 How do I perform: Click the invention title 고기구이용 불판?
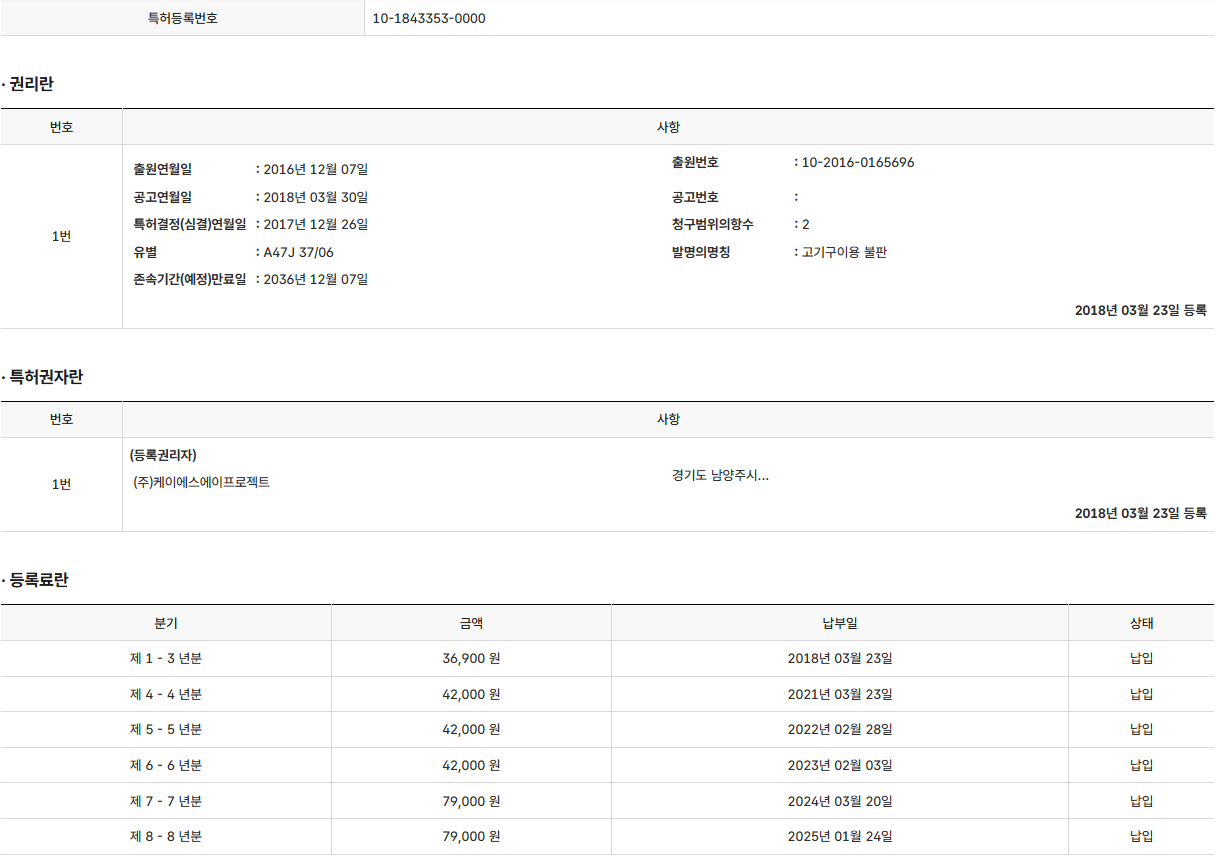tap(844, 252)
